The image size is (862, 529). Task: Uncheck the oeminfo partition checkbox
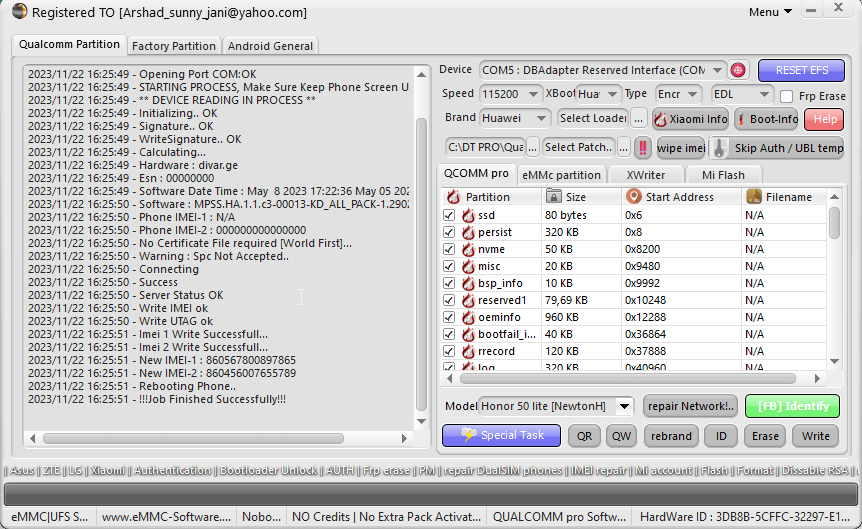point(449,317)
